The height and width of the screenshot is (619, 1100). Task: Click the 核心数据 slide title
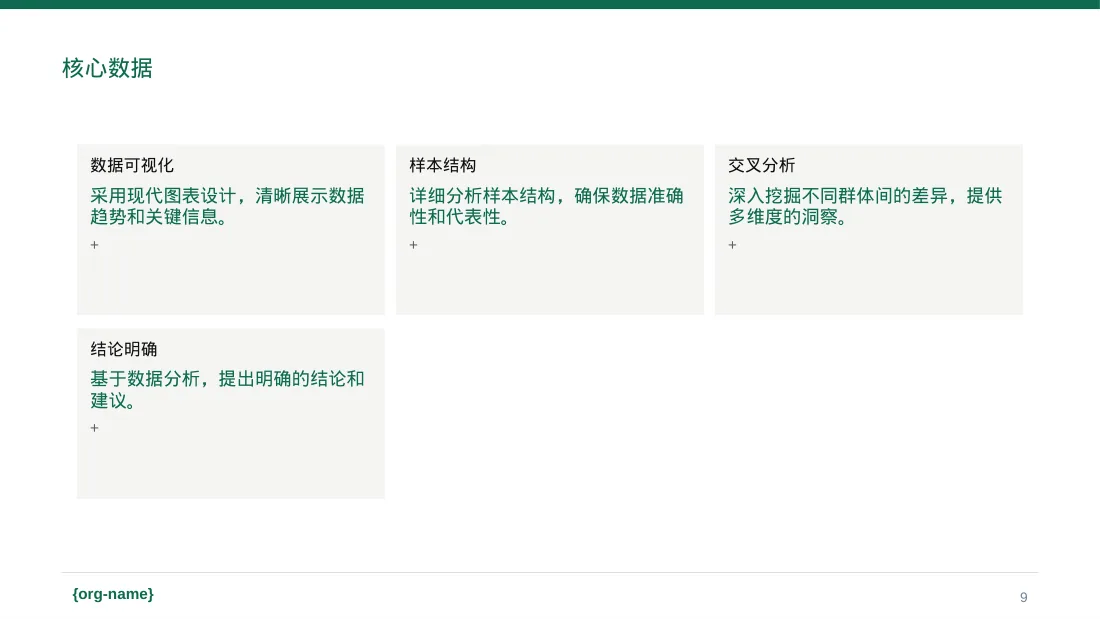pos(107,68)
